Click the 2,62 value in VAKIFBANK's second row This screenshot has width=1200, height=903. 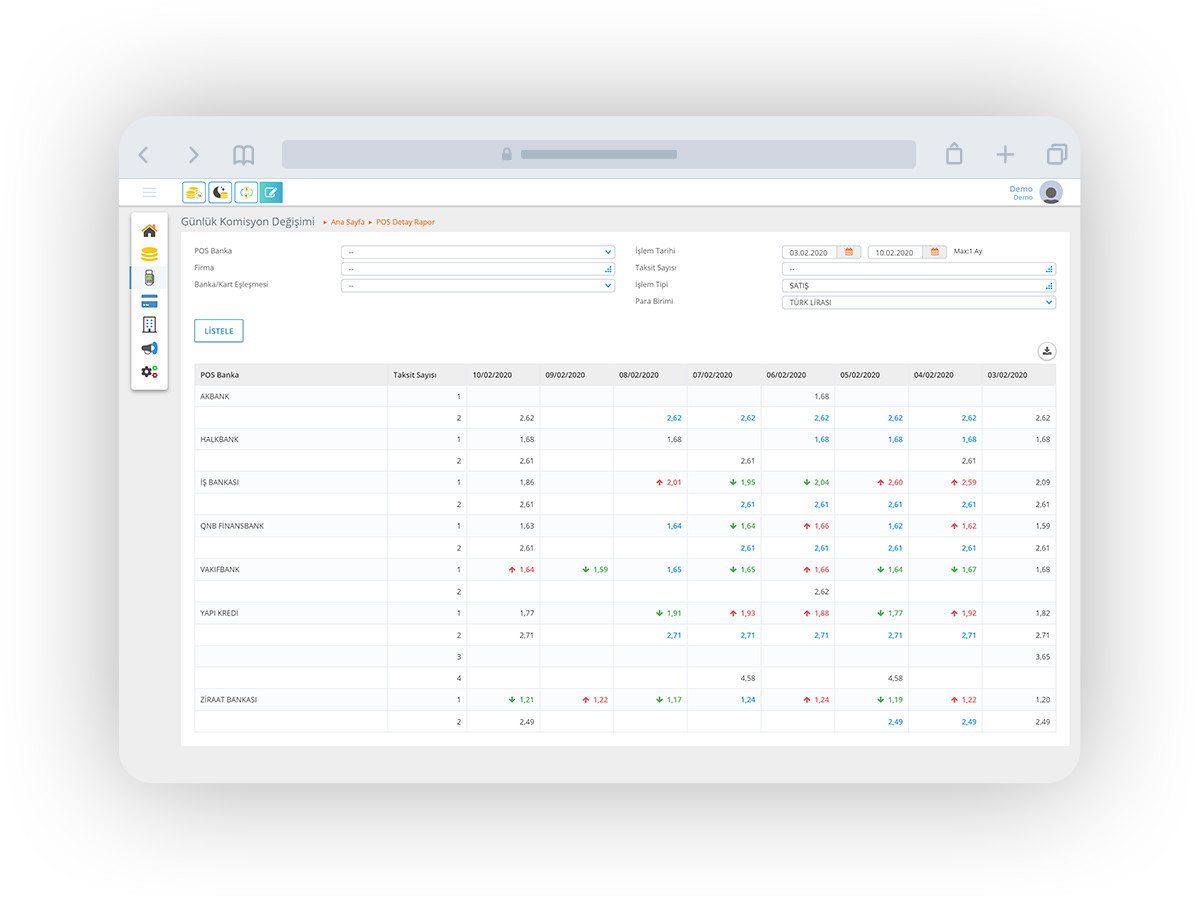[821, 591]
